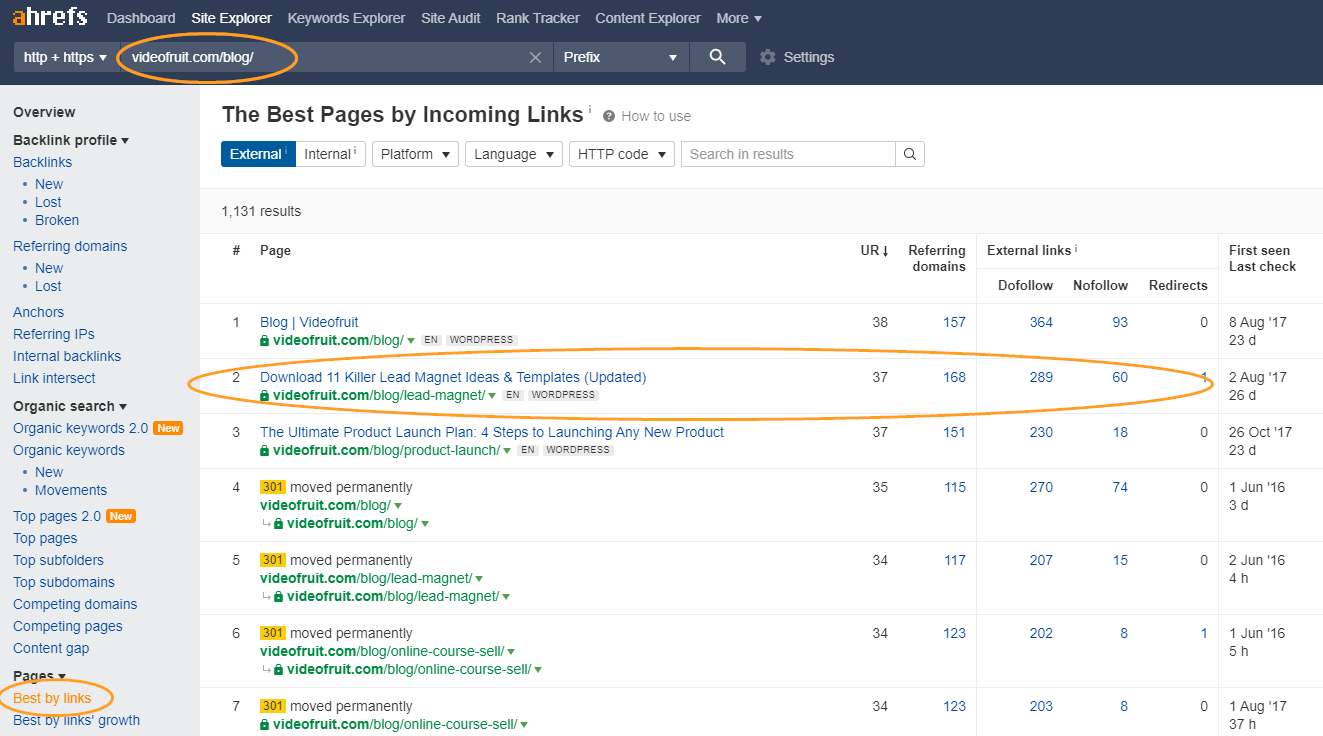Open Broken backlinks in the sidebar
The width and height of the screenshot is (1323, 736).
point(57,220)
